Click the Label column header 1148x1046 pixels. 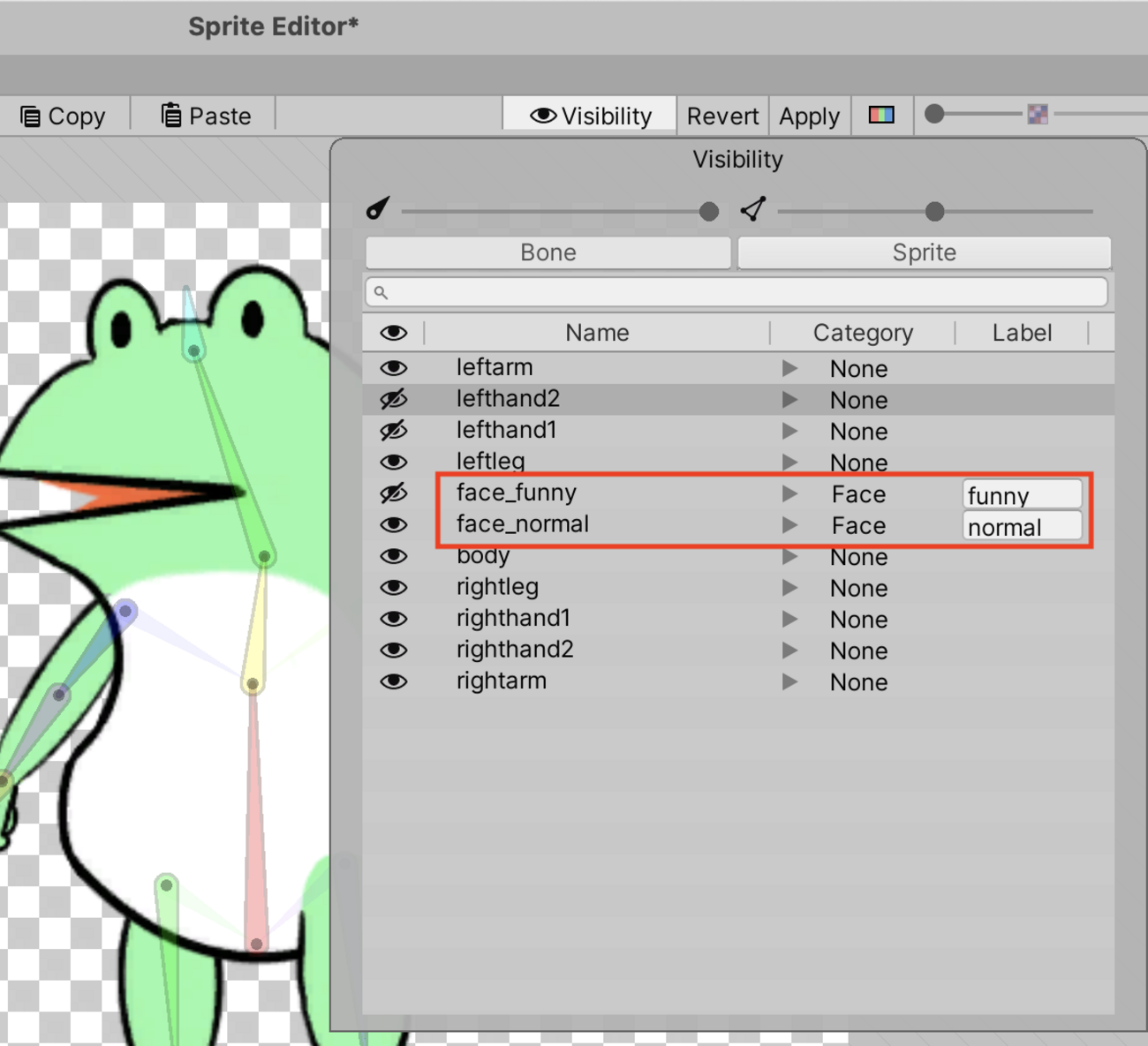[x=1022, y=333]
